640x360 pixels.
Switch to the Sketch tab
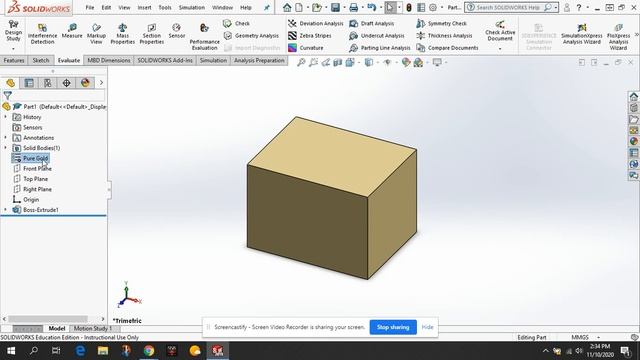[40, 60]
